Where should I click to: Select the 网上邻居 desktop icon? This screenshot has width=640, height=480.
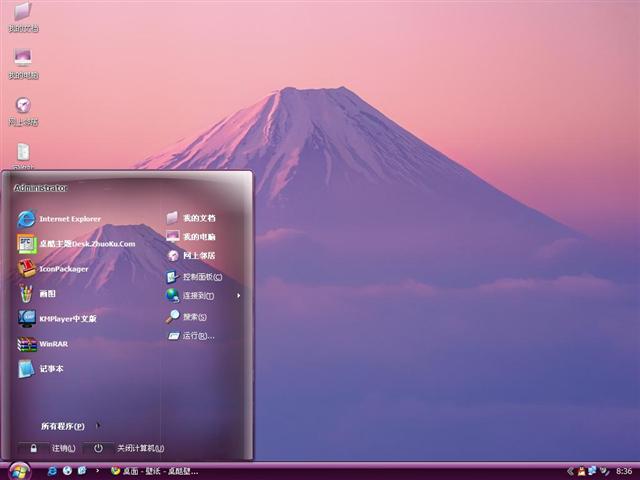[23, 111]
